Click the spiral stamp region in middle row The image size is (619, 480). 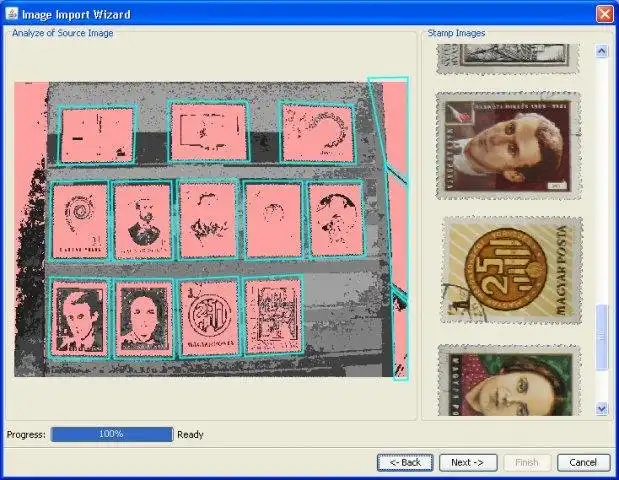tap(80, 221)
